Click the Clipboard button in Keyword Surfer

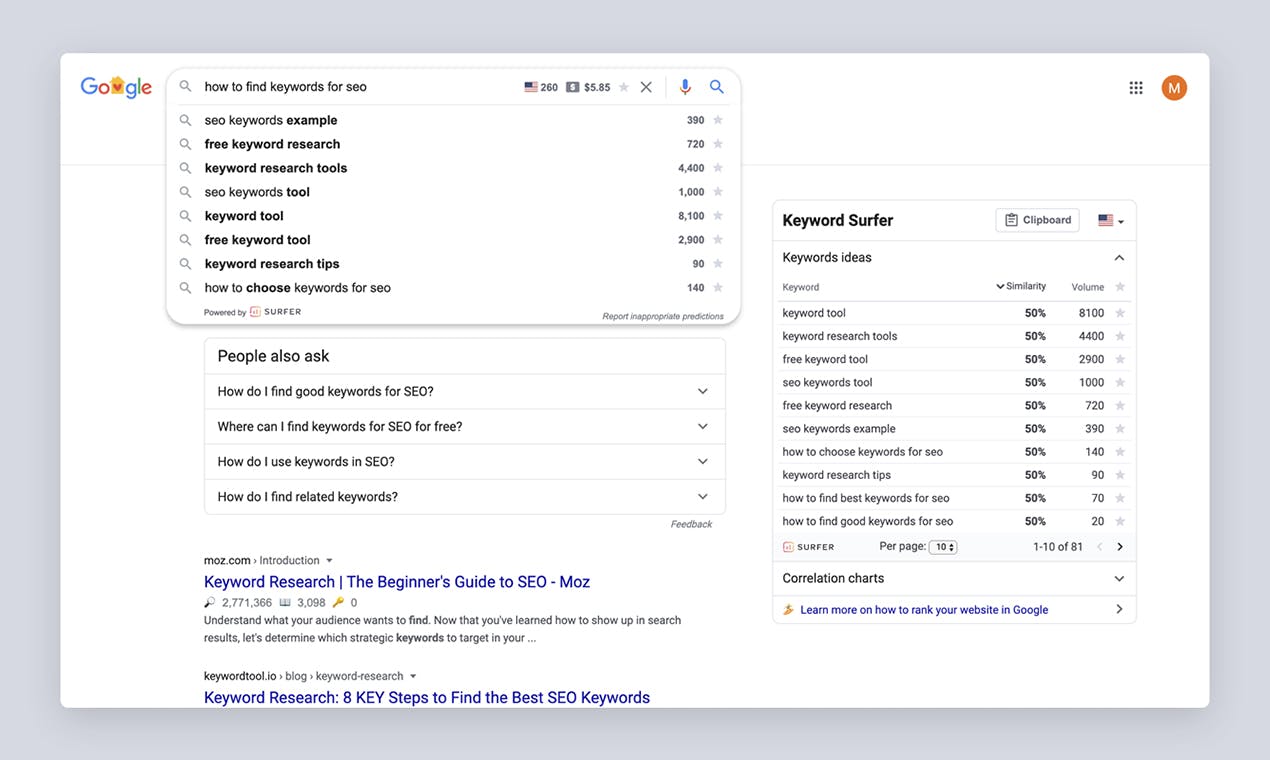click(x=1037, y=220)
